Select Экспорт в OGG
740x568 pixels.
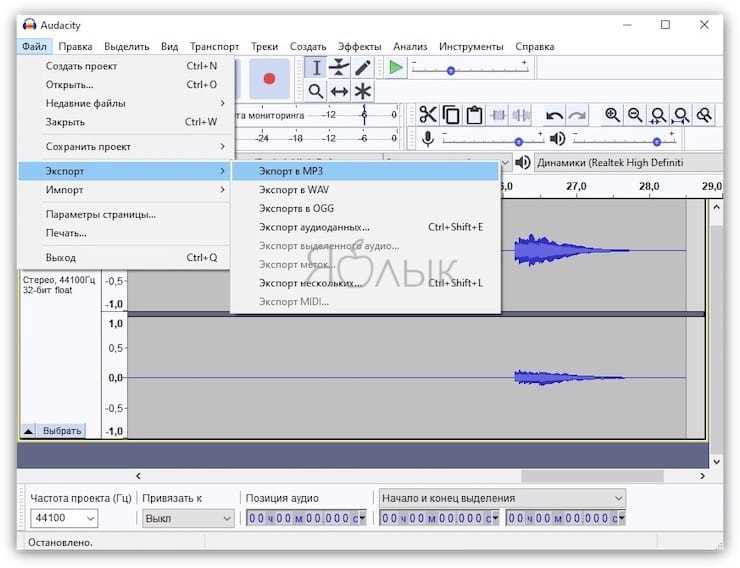[366, 209]
